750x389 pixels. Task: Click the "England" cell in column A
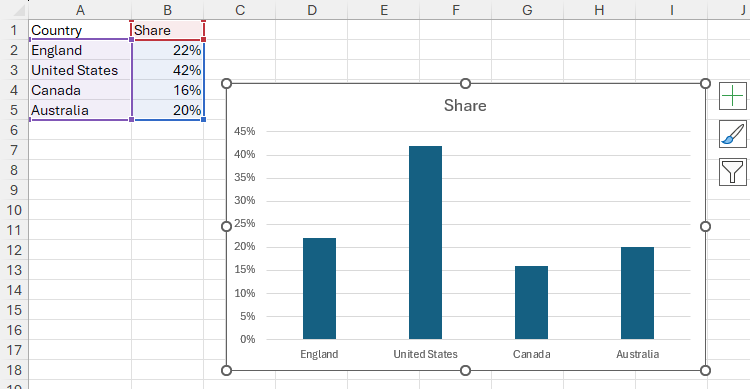(x=80, y=50)
